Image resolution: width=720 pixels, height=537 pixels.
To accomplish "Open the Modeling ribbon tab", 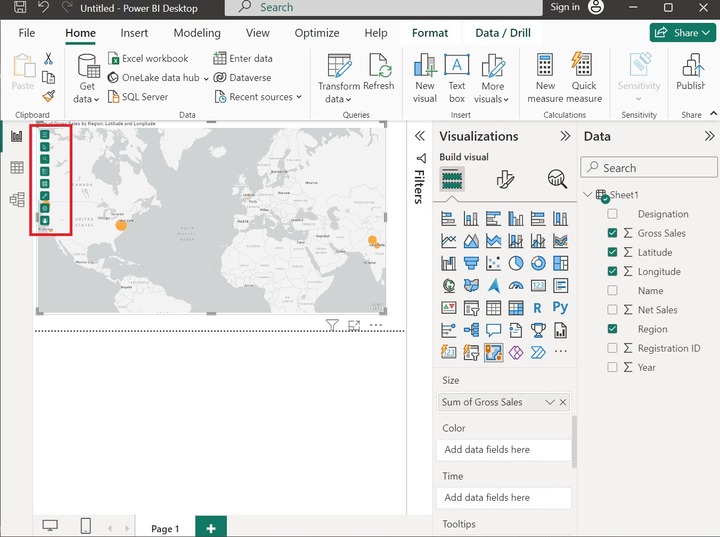I will pyautogui.click(x=197, y=33).
